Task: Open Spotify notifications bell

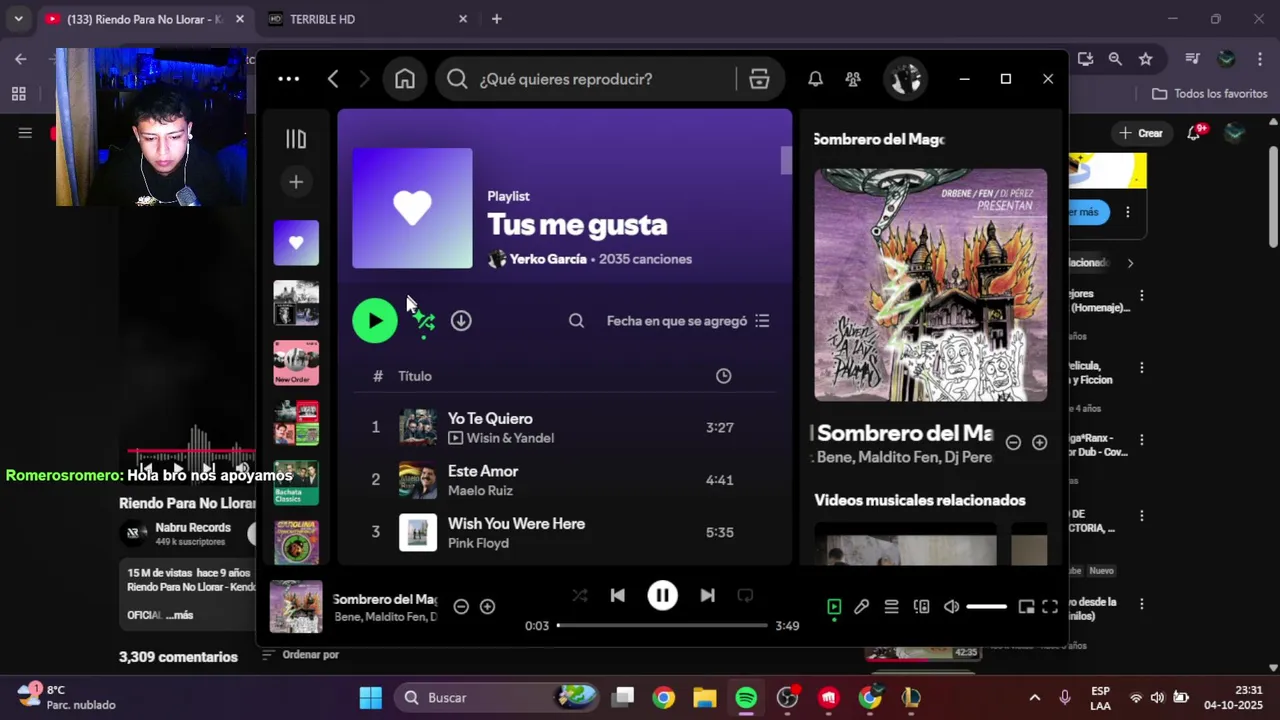Action: coord(816,79)
